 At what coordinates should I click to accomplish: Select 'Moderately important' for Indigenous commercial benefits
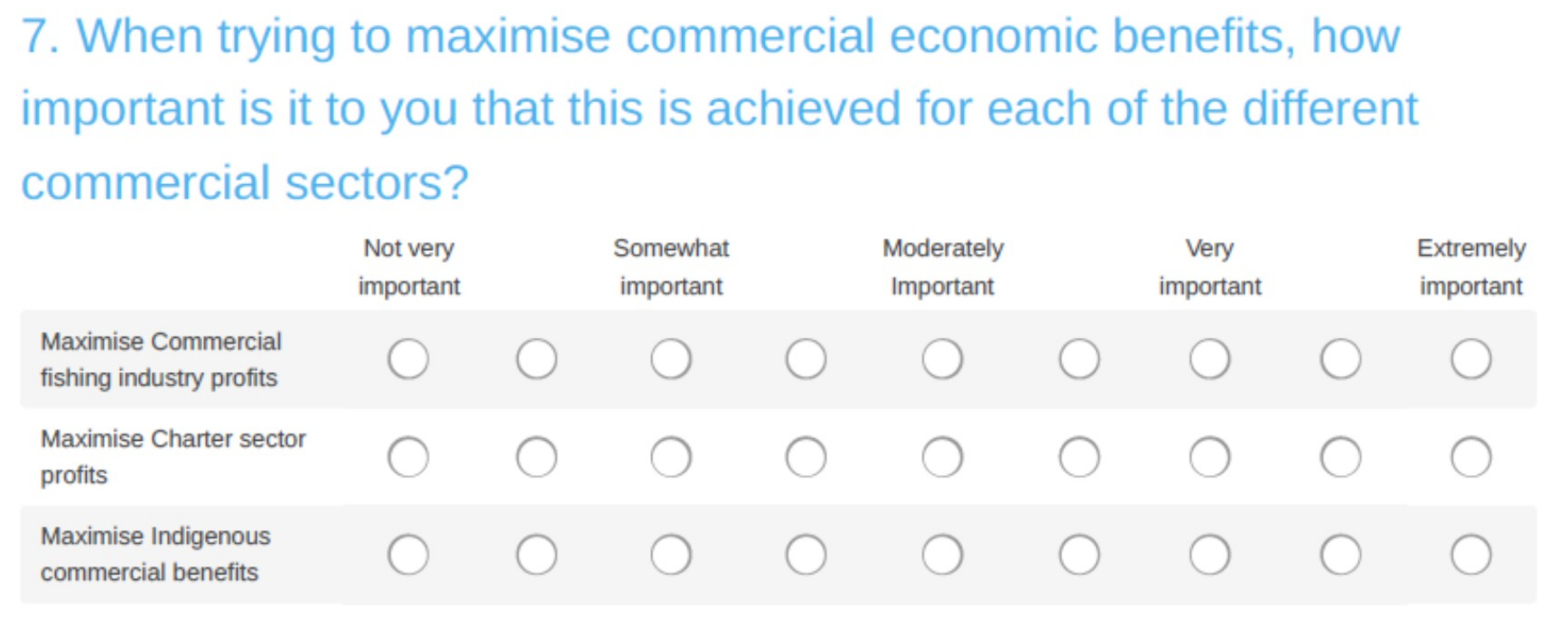click(942, 555)
